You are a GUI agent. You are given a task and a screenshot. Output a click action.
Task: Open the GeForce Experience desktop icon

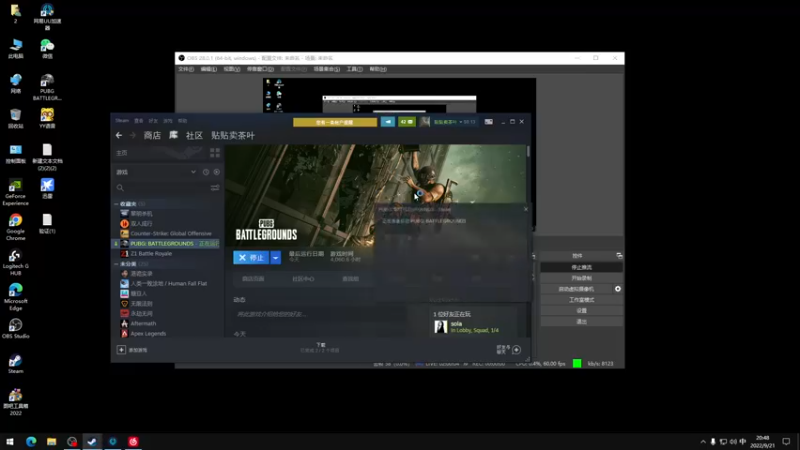coord(15,192)
